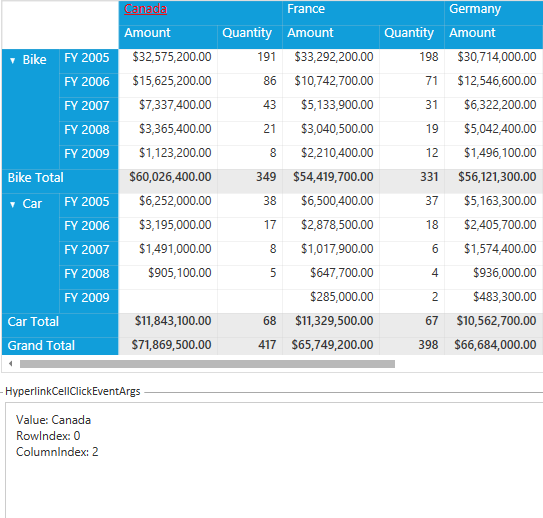This screenshot has height=518, width=543.
Task: Click the Car FY 2008 row header
Action: coord(89,277)
